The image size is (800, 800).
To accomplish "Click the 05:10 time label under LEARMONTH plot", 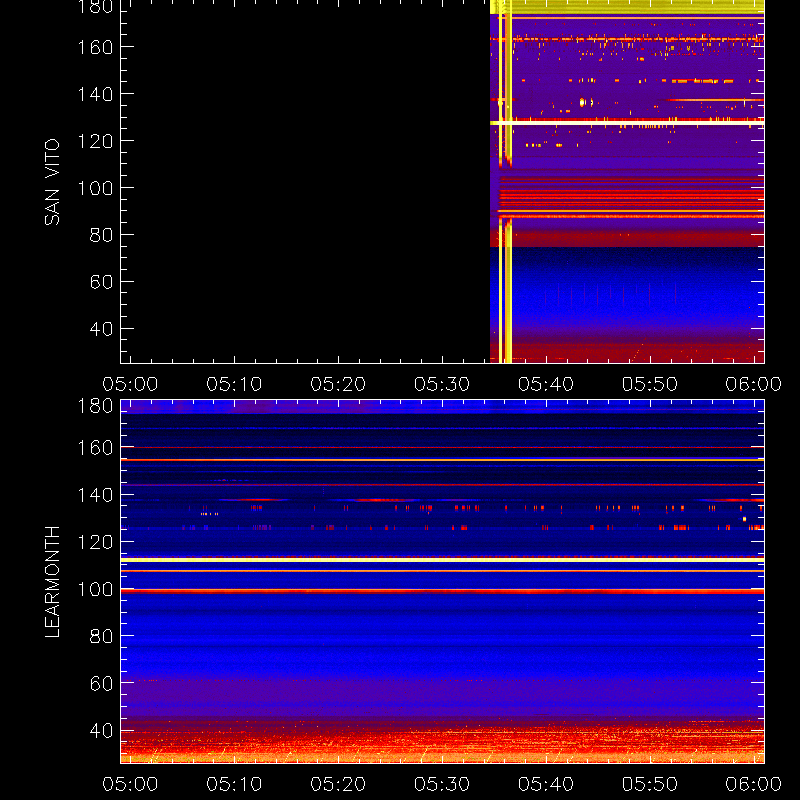I will [x=234, y=784].
